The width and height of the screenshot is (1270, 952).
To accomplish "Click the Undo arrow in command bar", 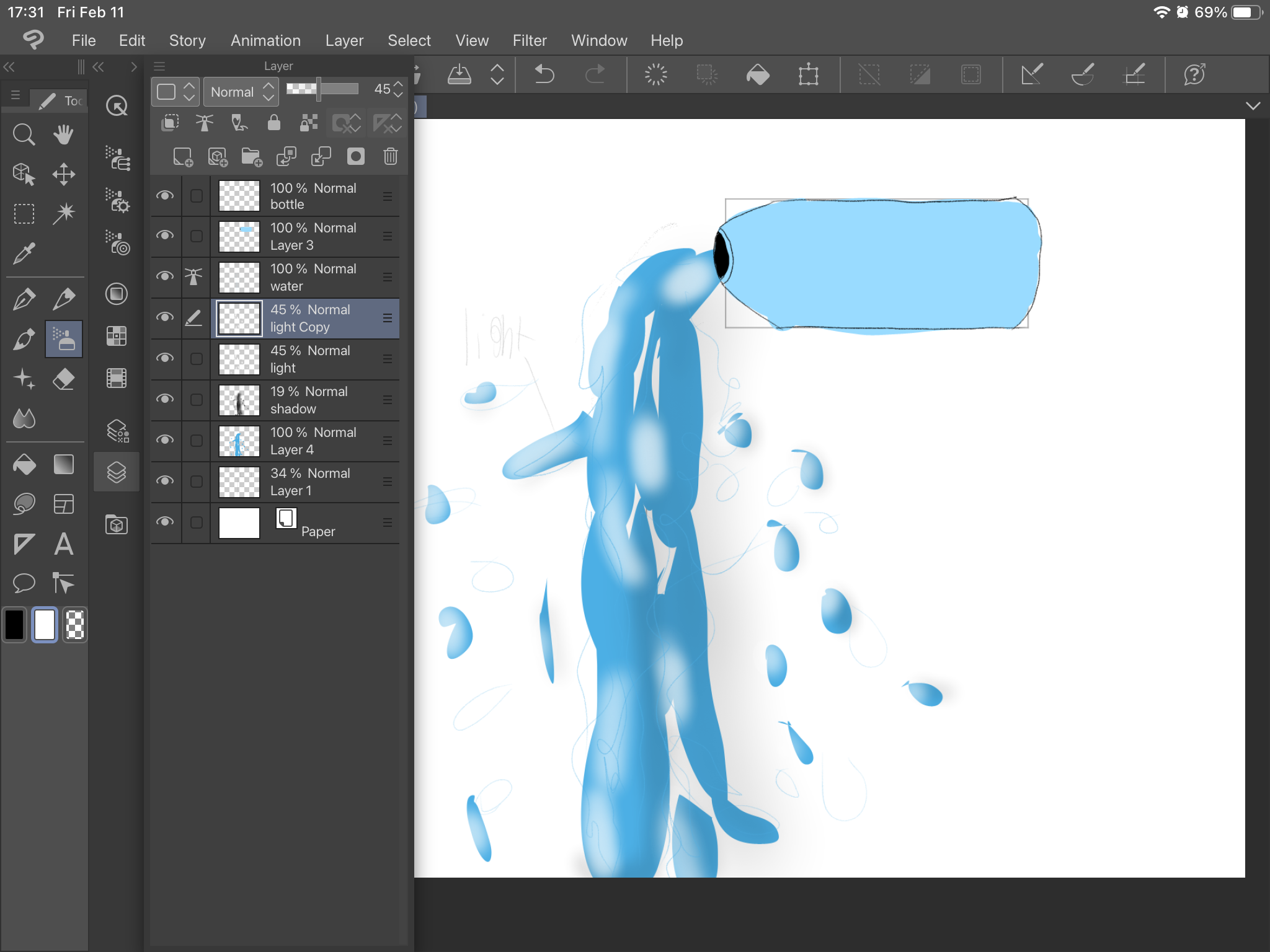I will (544, 74).
